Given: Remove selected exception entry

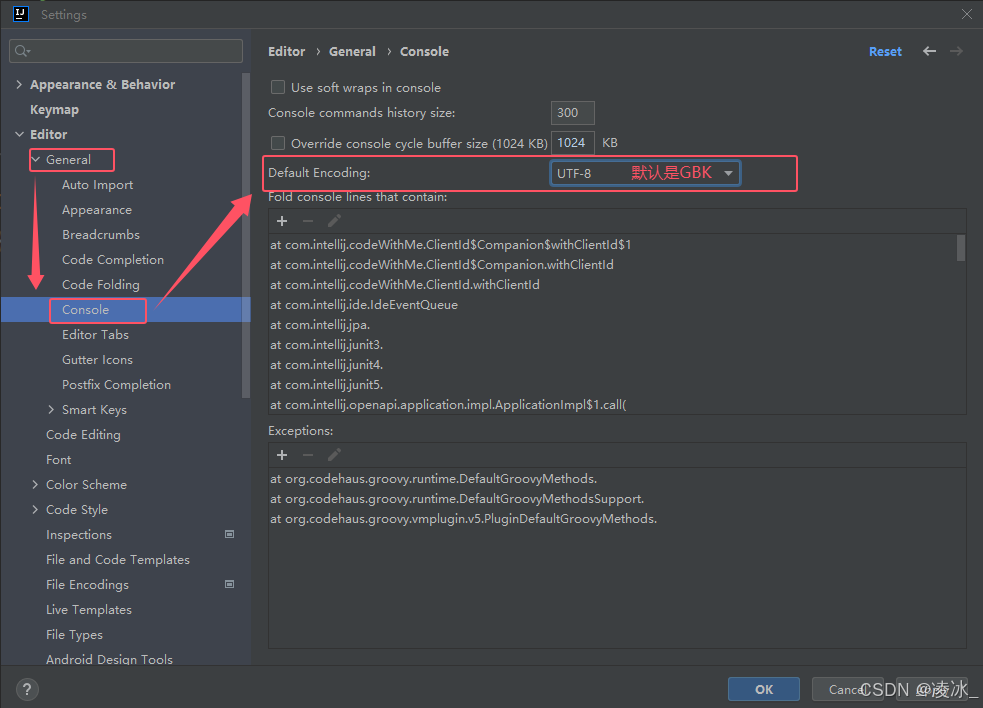Looking at the screenshot, I should tap(308, 455).
